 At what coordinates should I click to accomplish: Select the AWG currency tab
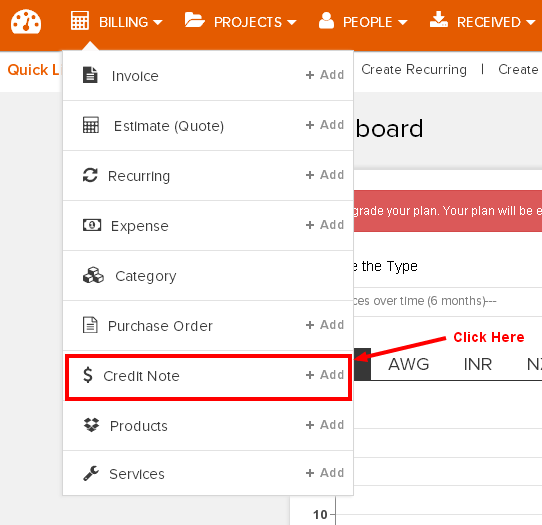[409, 364]
